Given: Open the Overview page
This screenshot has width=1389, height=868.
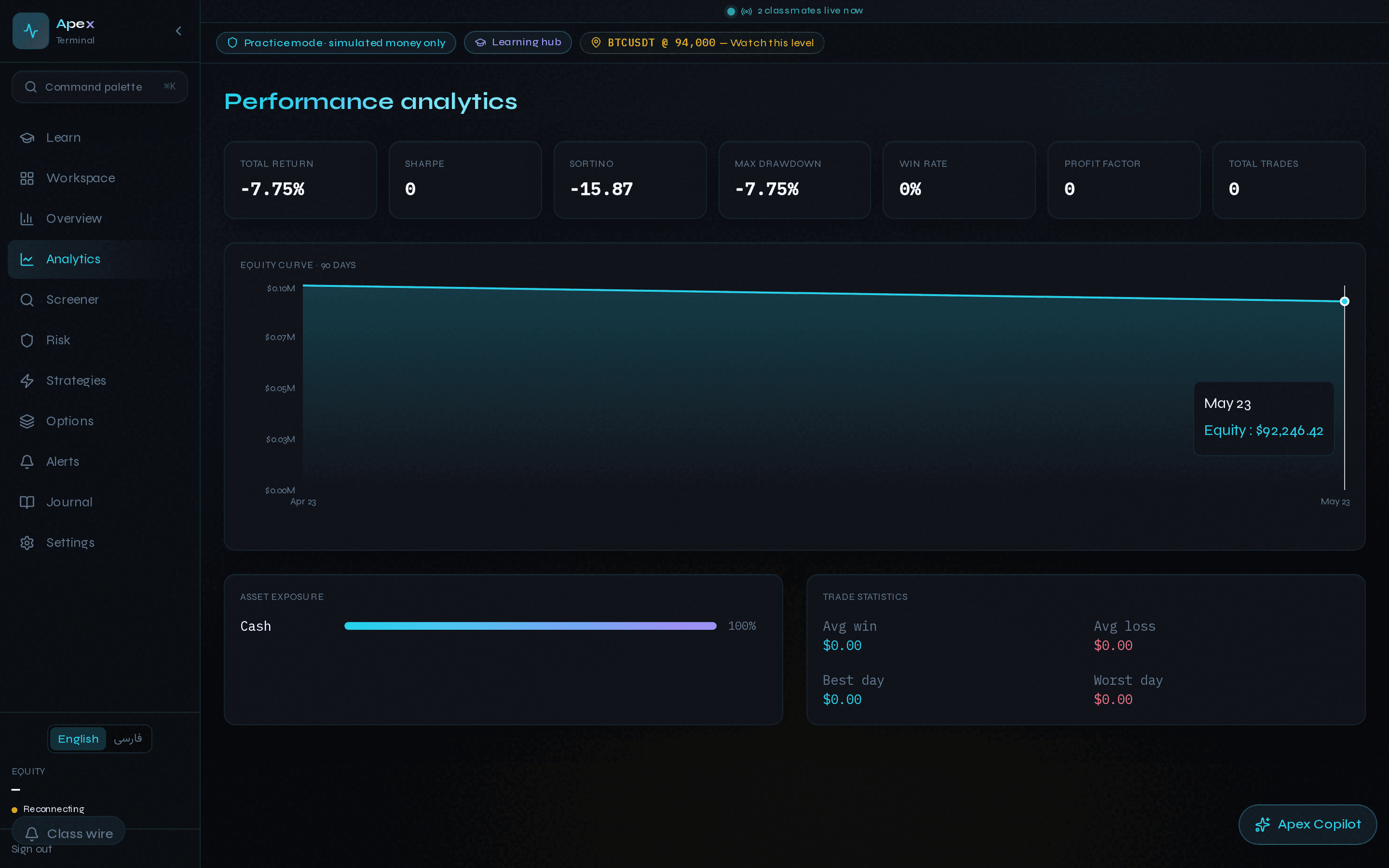Looking at the screenshot, I should [x=99, y=219].
